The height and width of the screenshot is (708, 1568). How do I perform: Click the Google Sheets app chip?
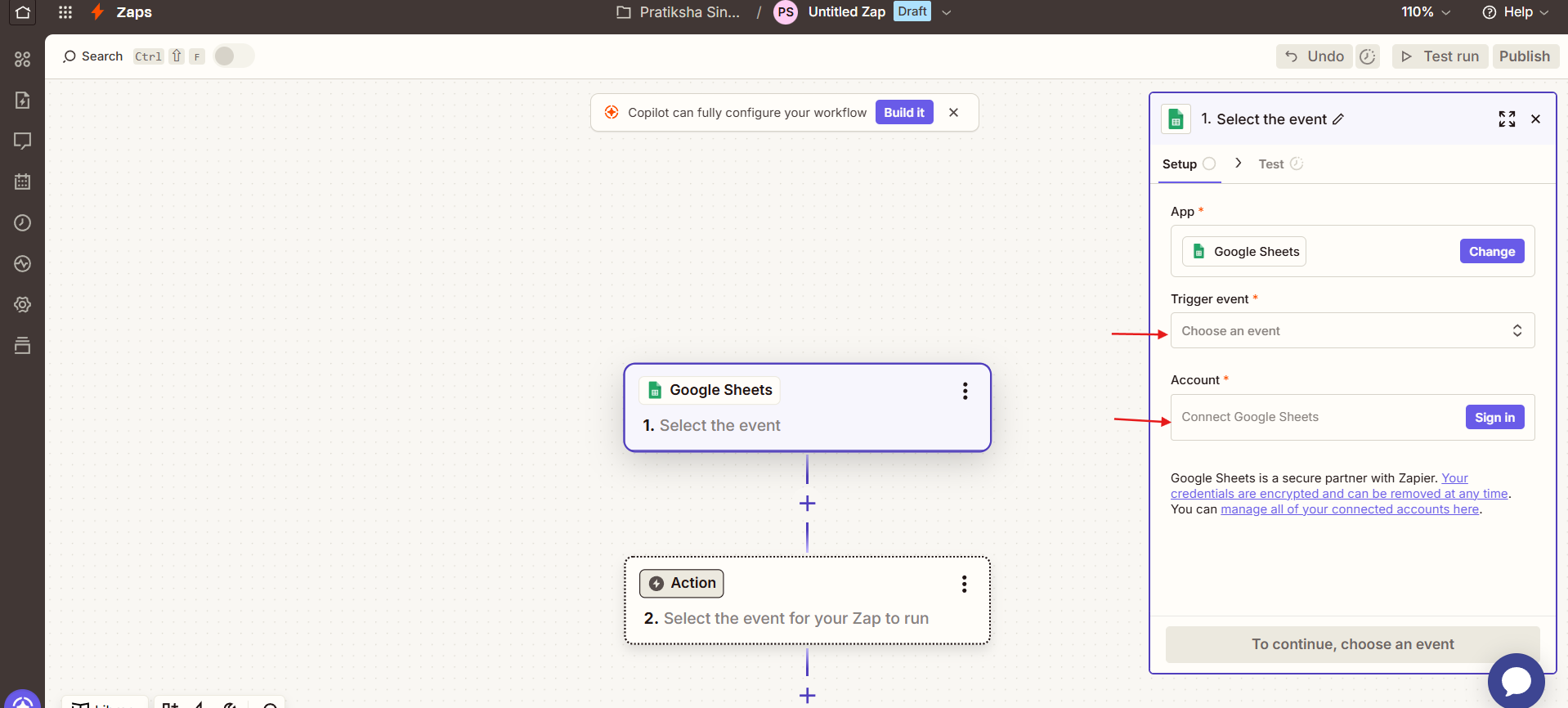[1244, 251]
